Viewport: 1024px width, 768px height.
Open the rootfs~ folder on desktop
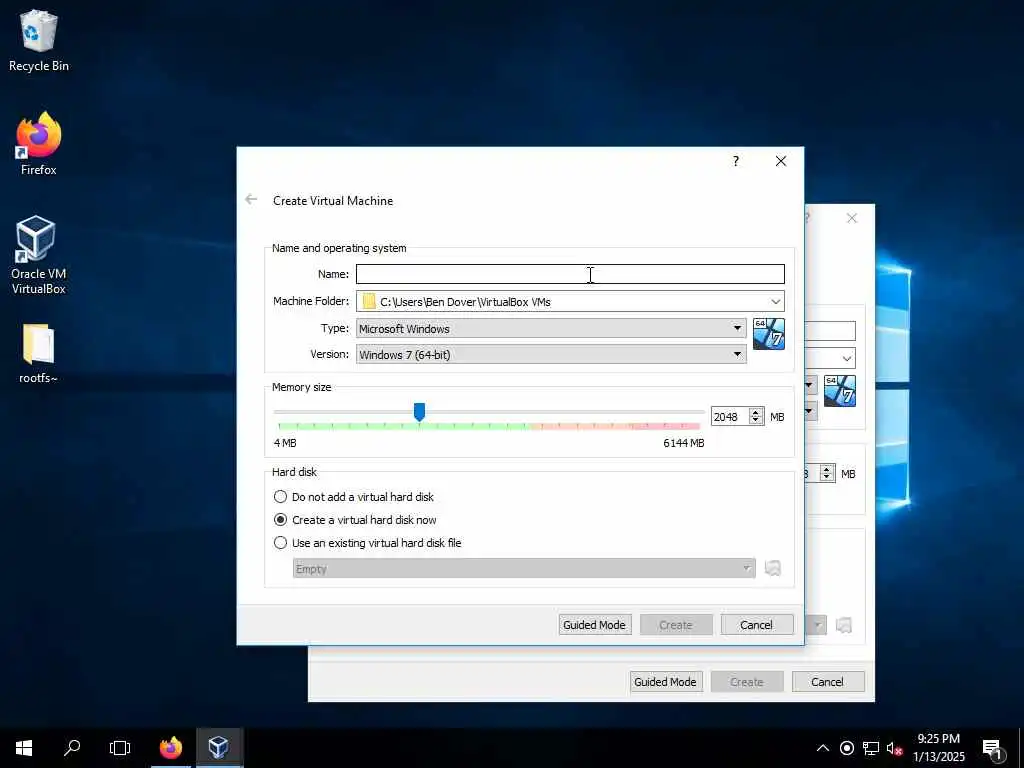point(39,353)
